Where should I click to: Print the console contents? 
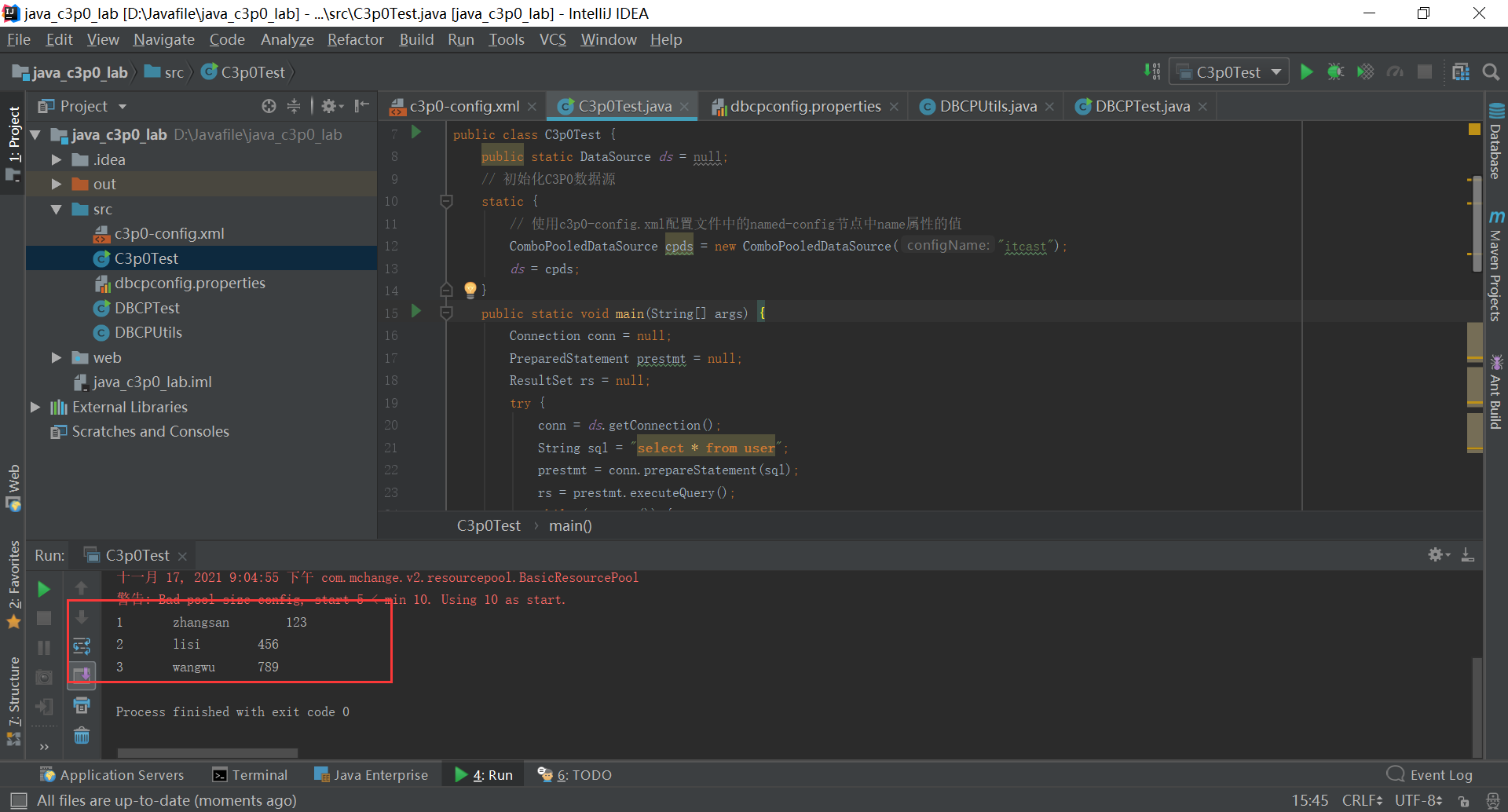[x=82, y=705]
